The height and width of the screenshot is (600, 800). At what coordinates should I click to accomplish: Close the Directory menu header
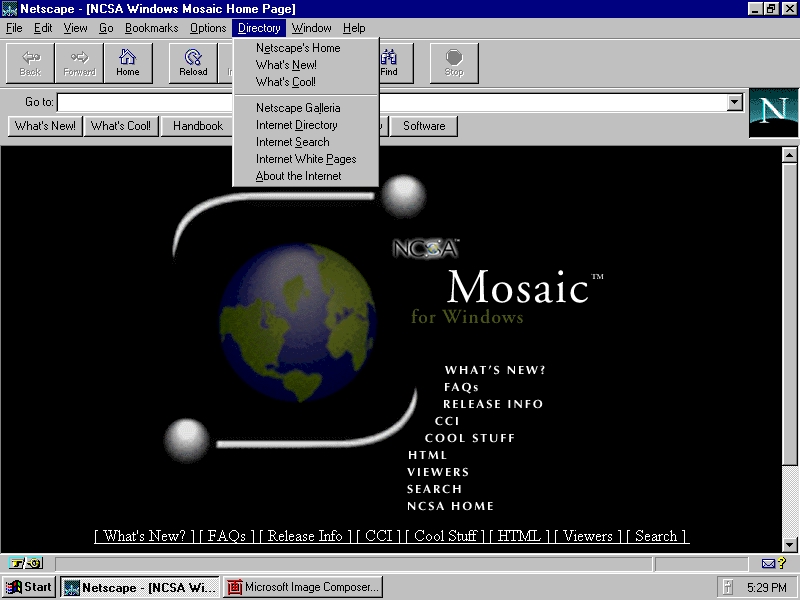tap(259, 28)
